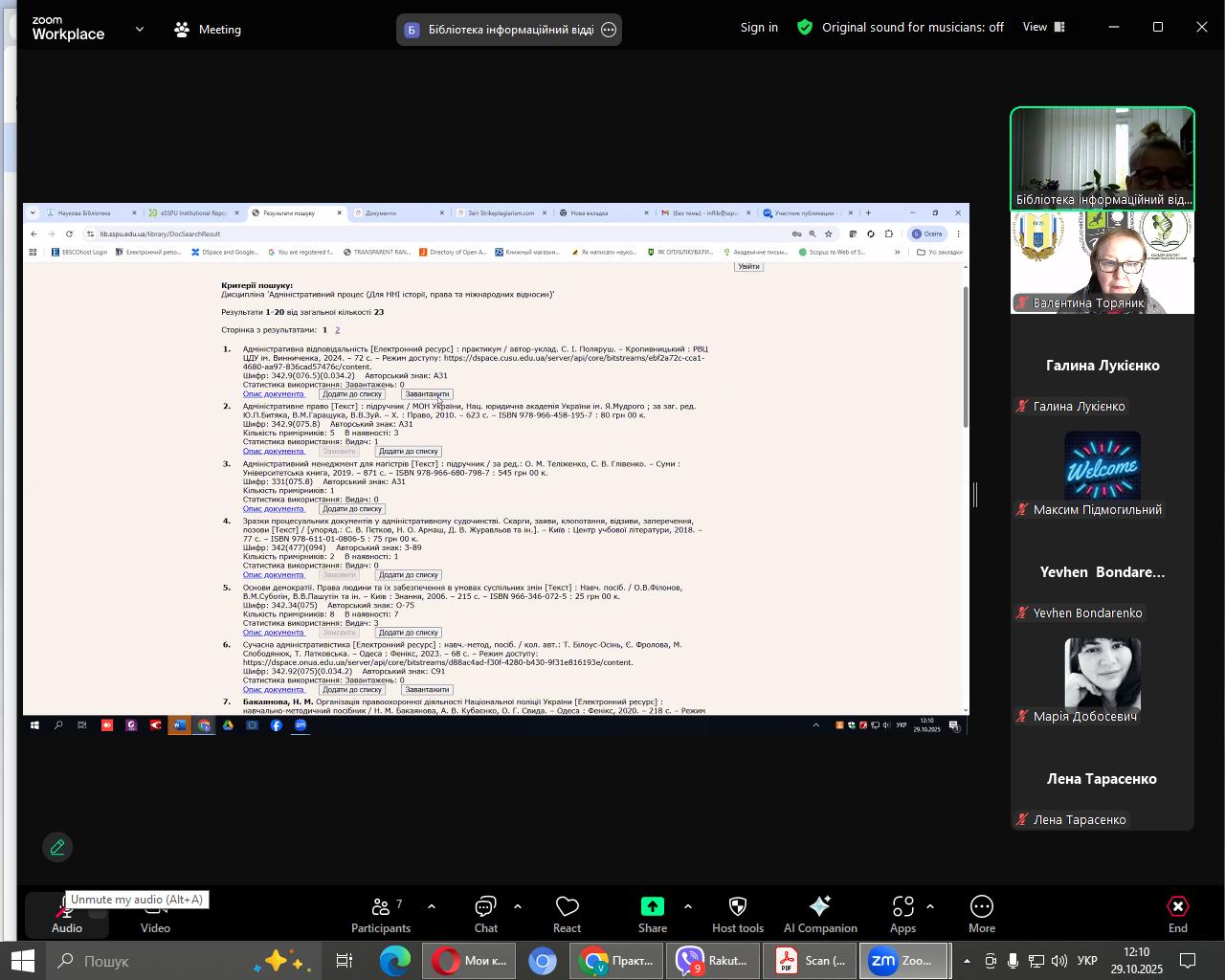Viewport: 1225px width, 980px height.
Task: Click the annotation pencil icon
Action: (x=57, y=847)
